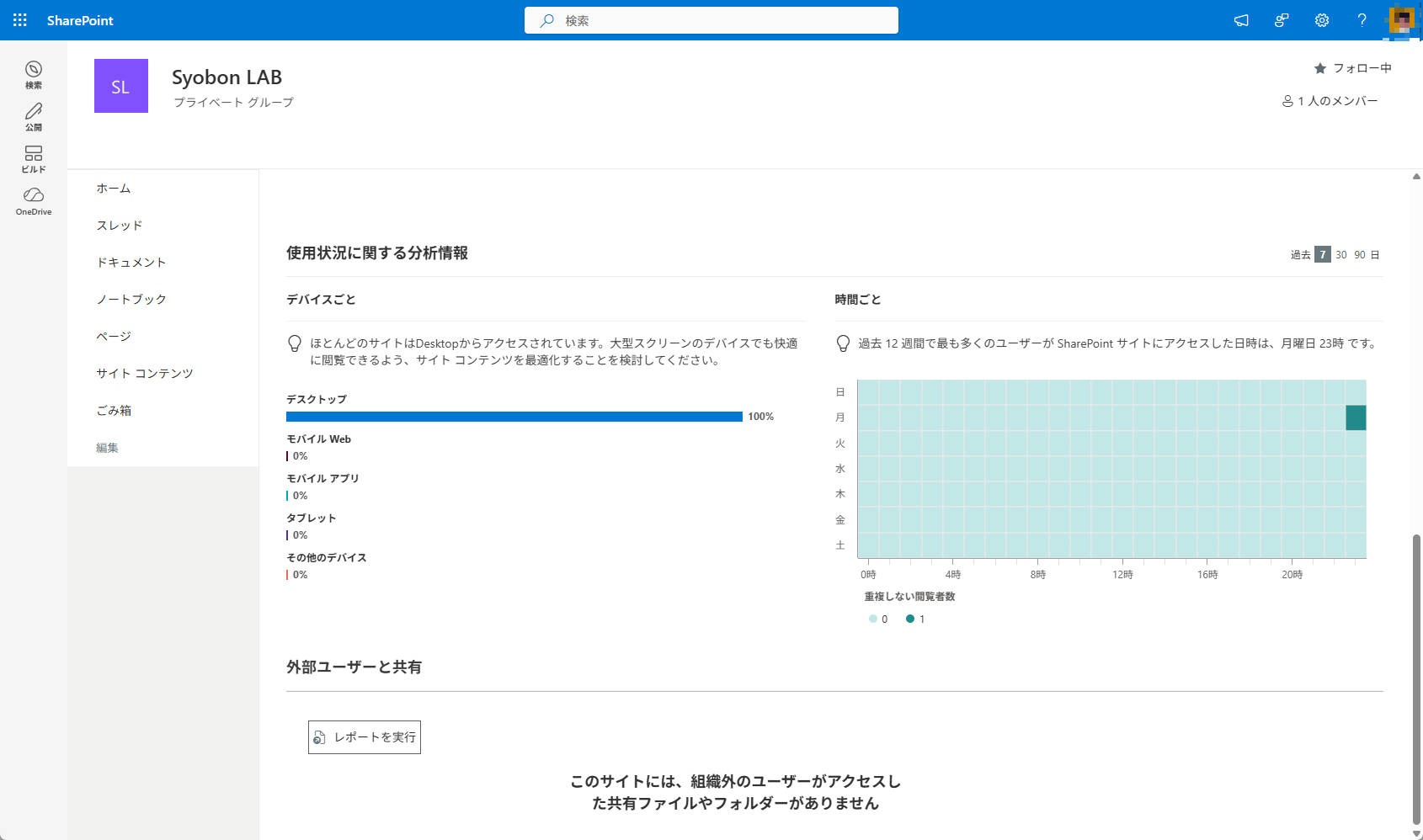Click the 使用状況に関する分析情報 heading
Image resolution: width=1423 pixels, height=840 pixels.
(377, 253)
